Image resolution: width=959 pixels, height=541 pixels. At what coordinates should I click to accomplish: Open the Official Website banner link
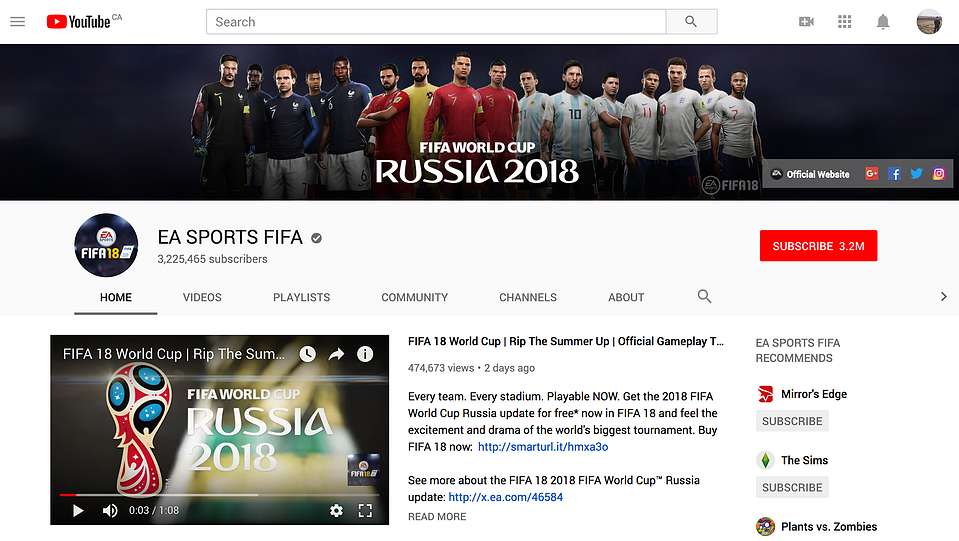point(810,174)
